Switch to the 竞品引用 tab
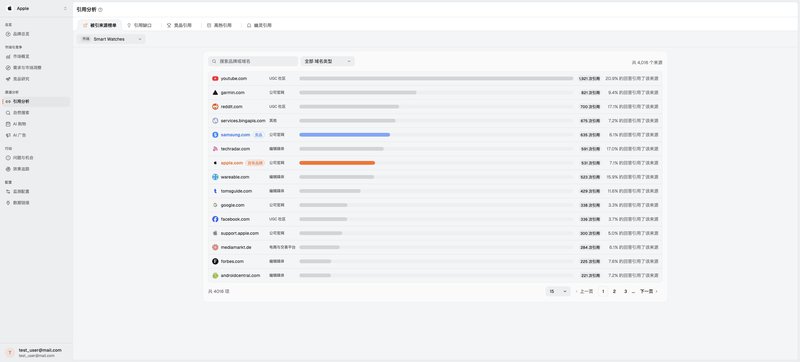This screenshot has width=800, height=362. (179, 25)
